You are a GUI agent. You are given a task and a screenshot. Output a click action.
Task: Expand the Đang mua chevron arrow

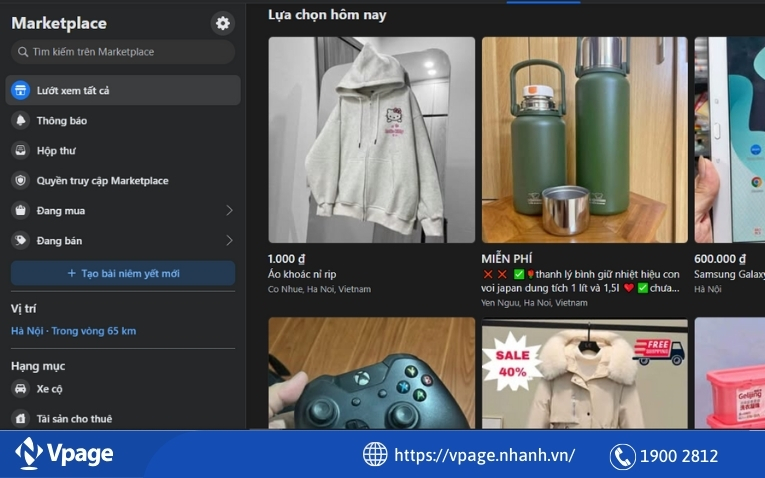pyautogui.click(x=228, y=211)
